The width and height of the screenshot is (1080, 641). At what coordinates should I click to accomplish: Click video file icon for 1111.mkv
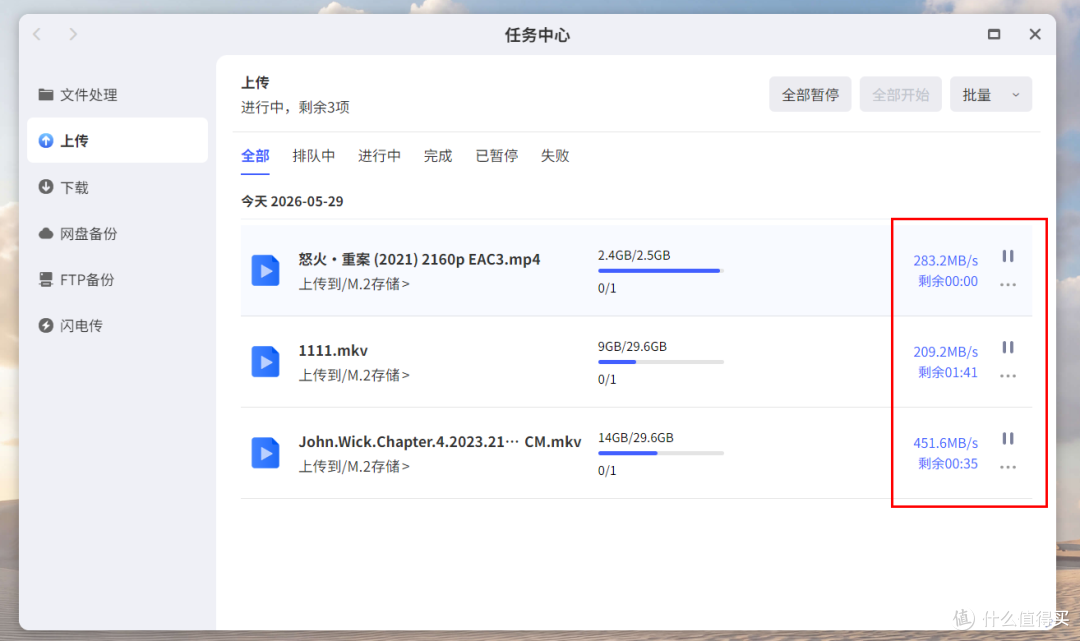point(265,361)
